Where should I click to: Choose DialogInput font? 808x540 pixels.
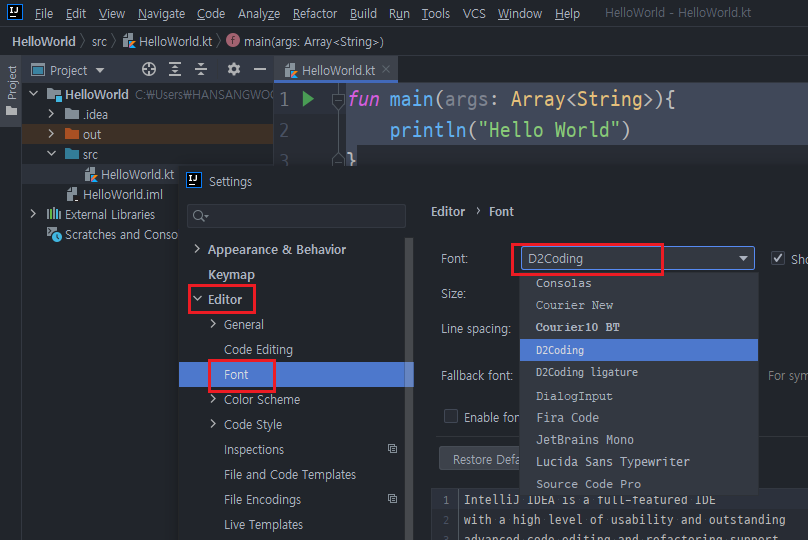[x=638, y=396]
